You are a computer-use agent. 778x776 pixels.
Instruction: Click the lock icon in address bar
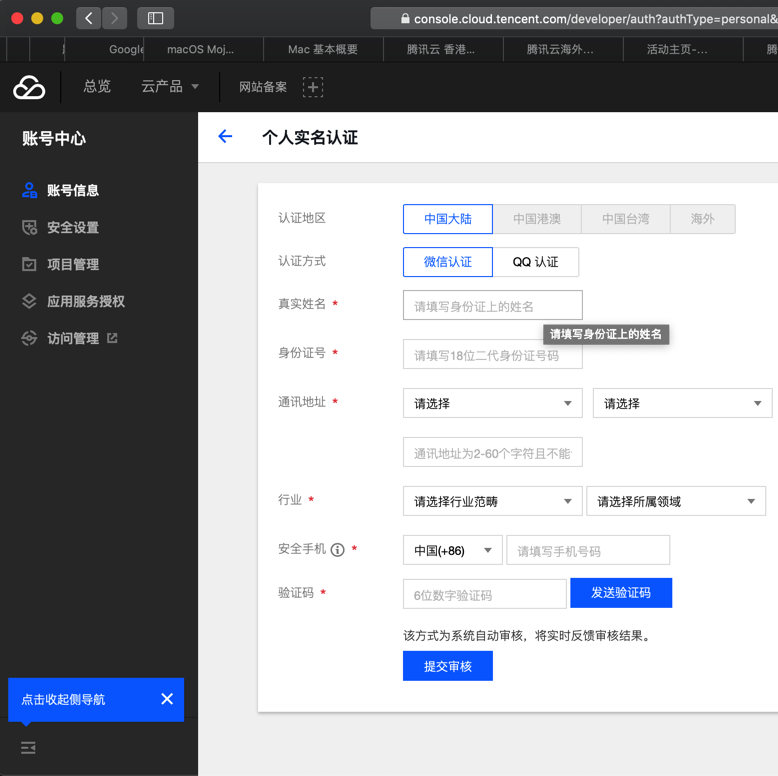(x=405, y=19)
